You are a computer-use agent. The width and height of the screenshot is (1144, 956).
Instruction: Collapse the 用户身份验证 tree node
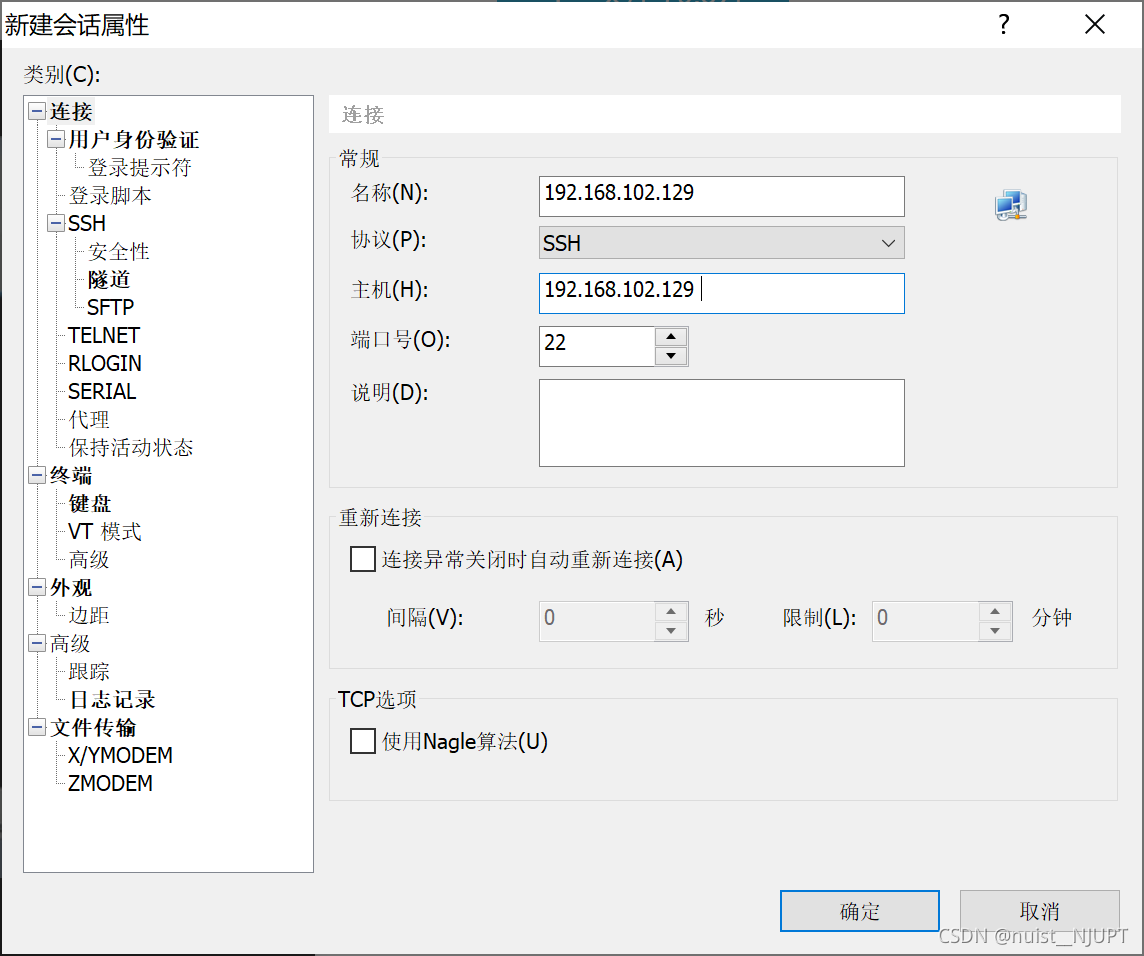tap(56, 139)
